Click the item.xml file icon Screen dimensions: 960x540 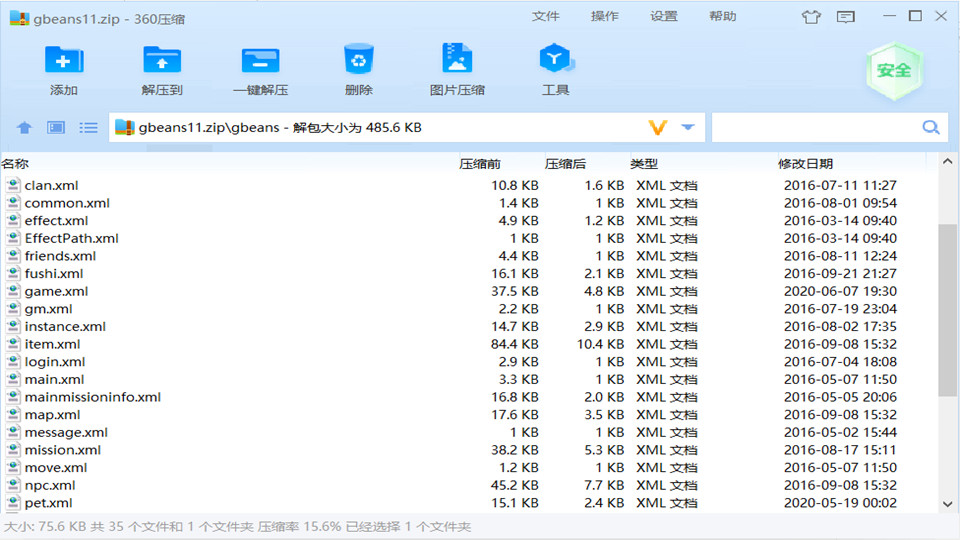(x=13, y=343)
